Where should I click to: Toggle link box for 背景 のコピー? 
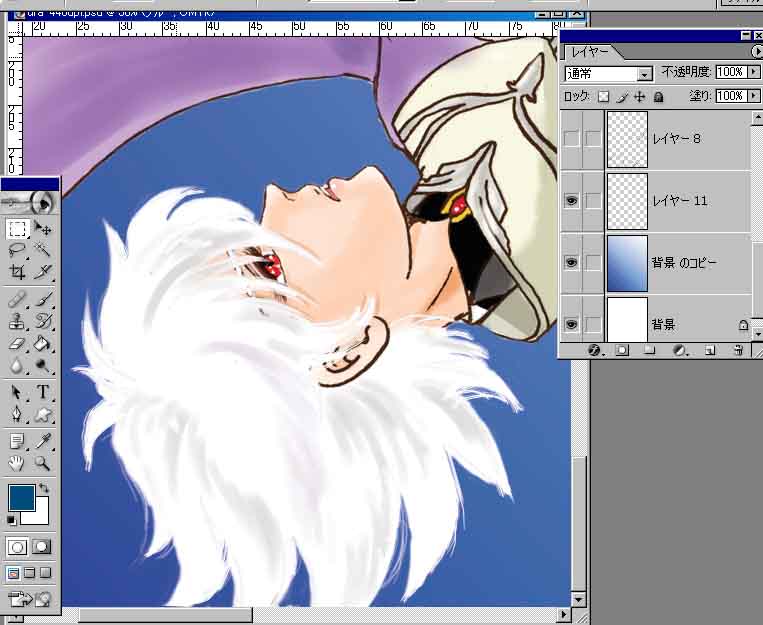click(x=593, y=262)
